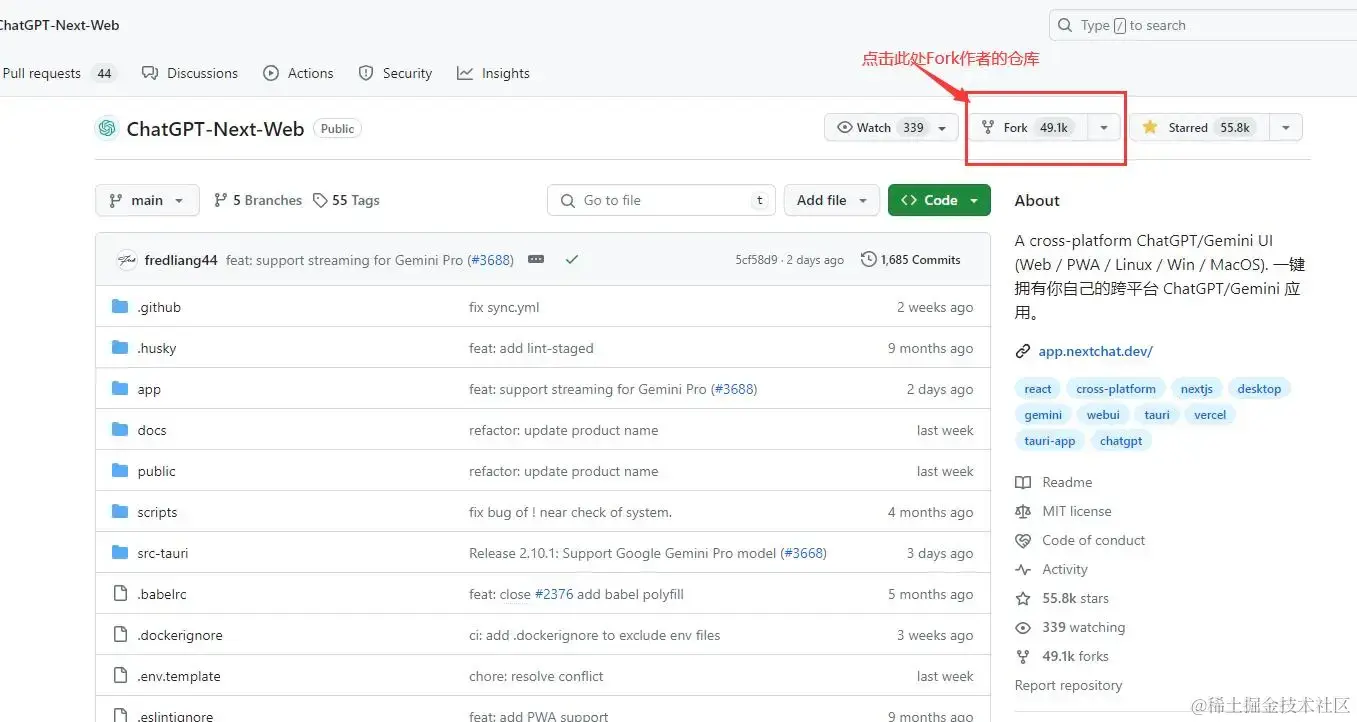This screenshot has width=1357, height=722.
Task: Select the gemini topic tag
Action: (1043, 415)
